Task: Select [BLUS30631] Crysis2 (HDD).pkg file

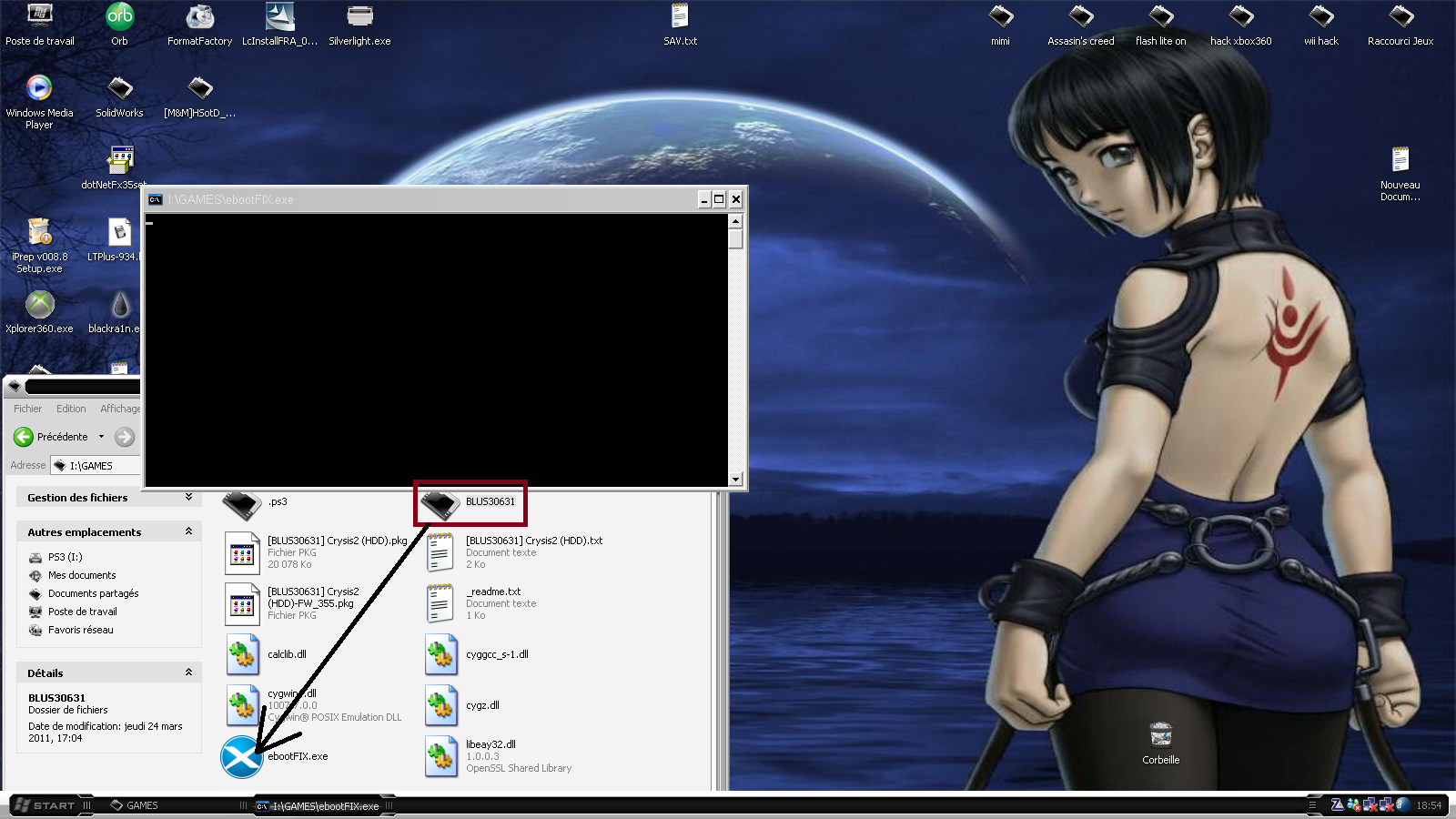Action: click(x=317, y=552)
